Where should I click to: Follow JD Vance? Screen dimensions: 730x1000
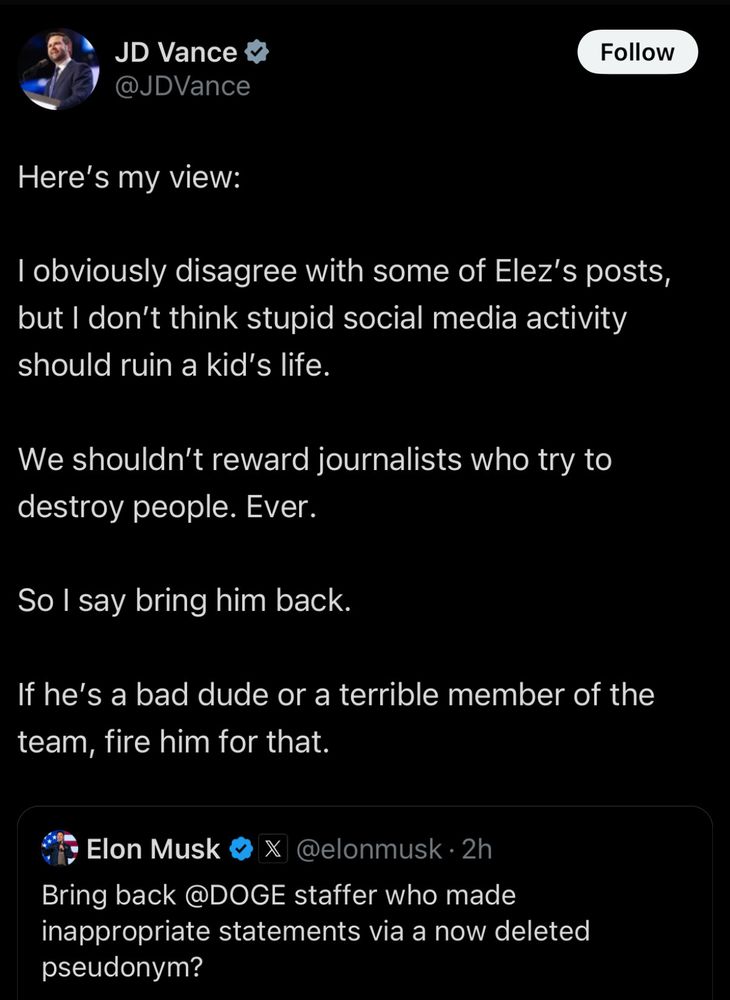pyautogui.click(x=637, y=52)
